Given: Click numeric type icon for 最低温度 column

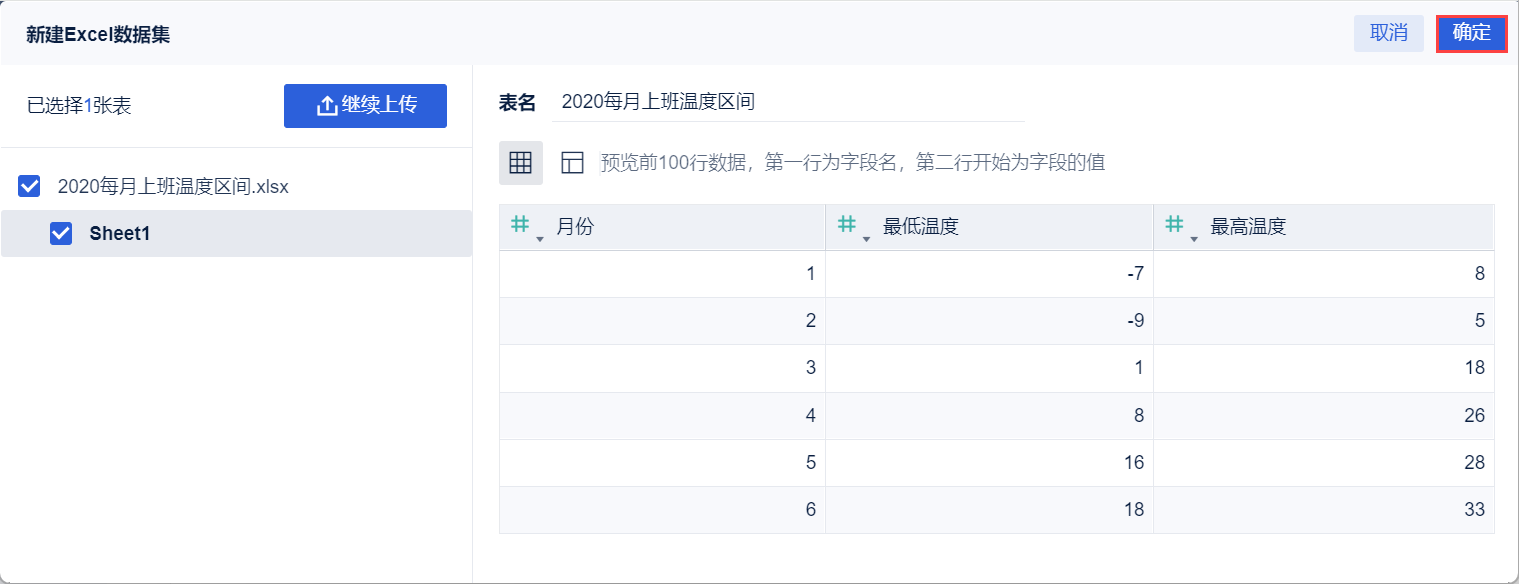Looking at the screenshot, I should (x=846, y=225).
